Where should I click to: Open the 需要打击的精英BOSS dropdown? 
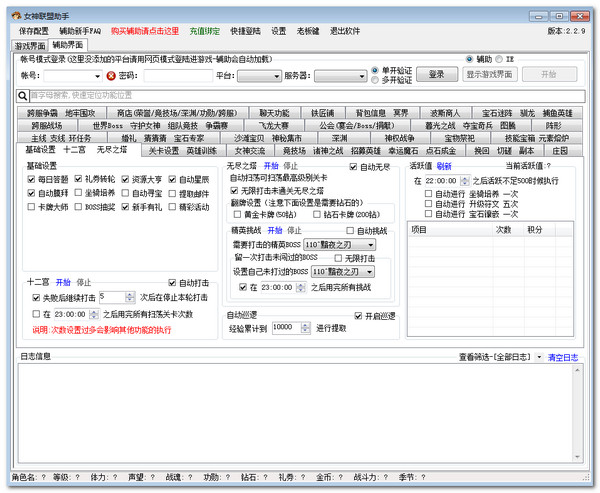pyautogui.click(x=370, y=244)
